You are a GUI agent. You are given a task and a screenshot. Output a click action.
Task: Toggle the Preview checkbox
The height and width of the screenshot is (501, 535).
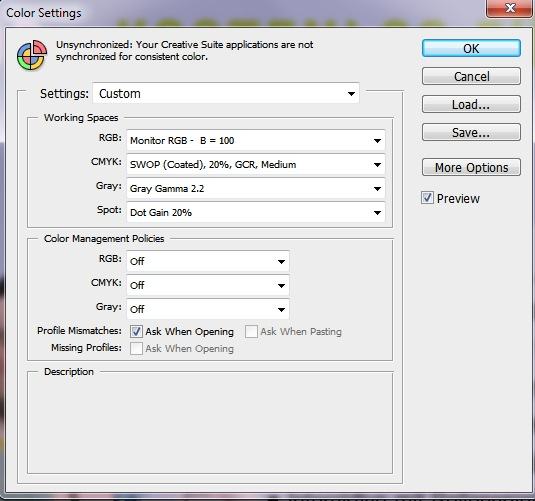pyautogui.click(x=427, y=198)
